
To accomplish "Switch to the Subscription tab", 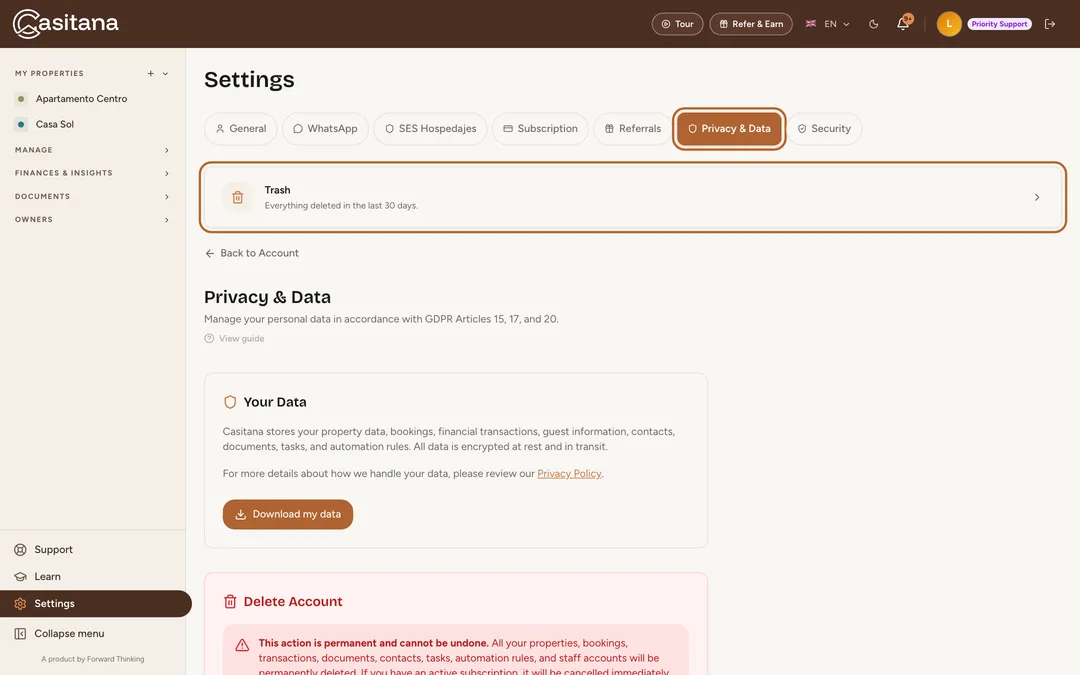I will [x=540, y=129].
